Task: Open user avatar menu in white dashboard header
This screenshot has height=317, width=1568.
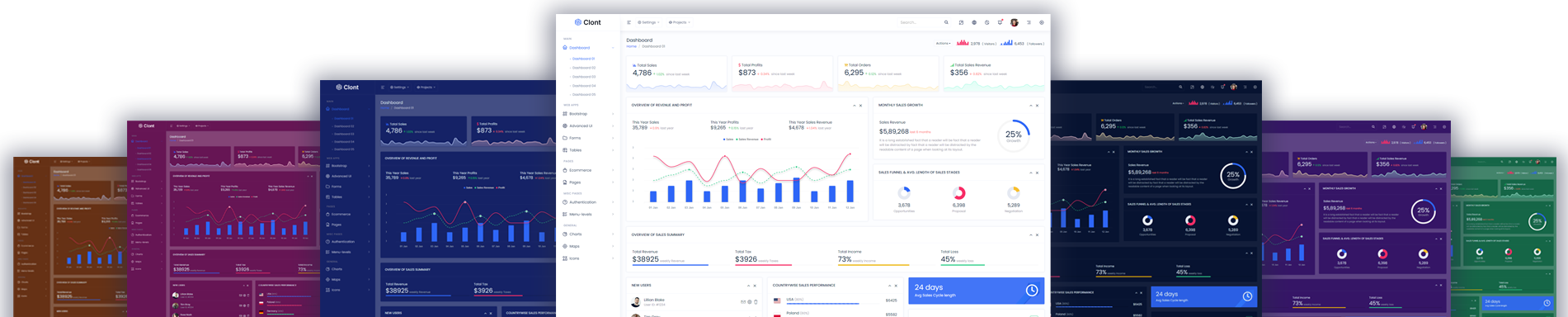Action: tap(1015, 22)
